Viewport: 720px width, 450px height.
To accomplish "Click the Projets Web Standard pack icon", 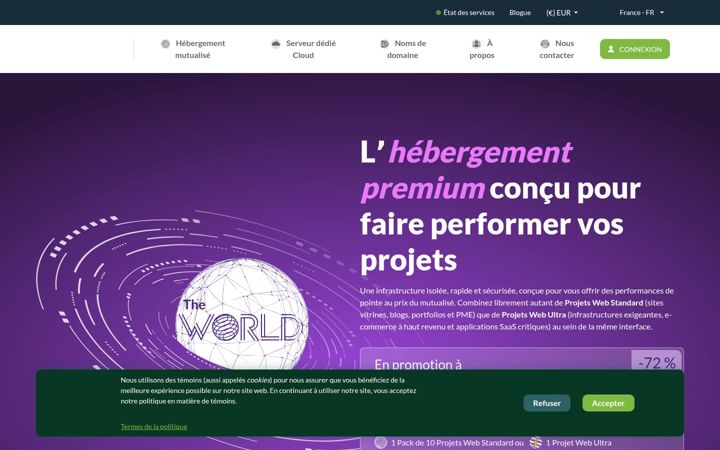I will (x=380, y=442).
